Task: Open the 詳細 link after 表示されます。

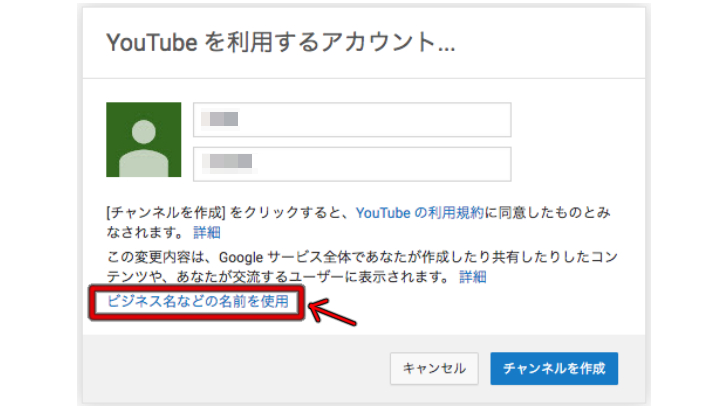Action: [x=473, y=277]
